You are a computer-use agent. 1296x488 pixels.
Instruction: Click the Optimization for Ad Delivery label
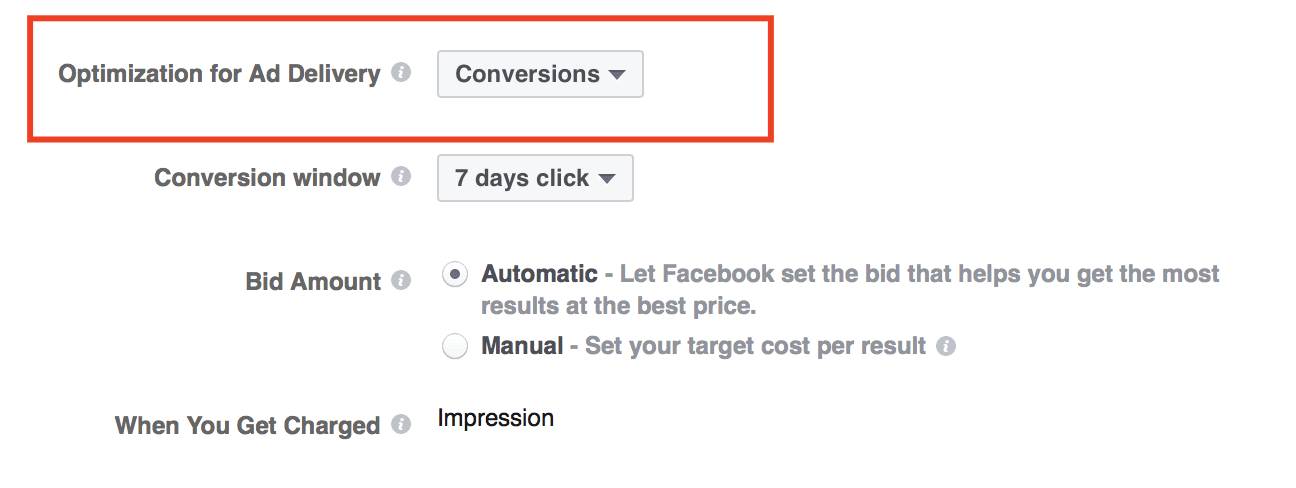coord(219,74)
